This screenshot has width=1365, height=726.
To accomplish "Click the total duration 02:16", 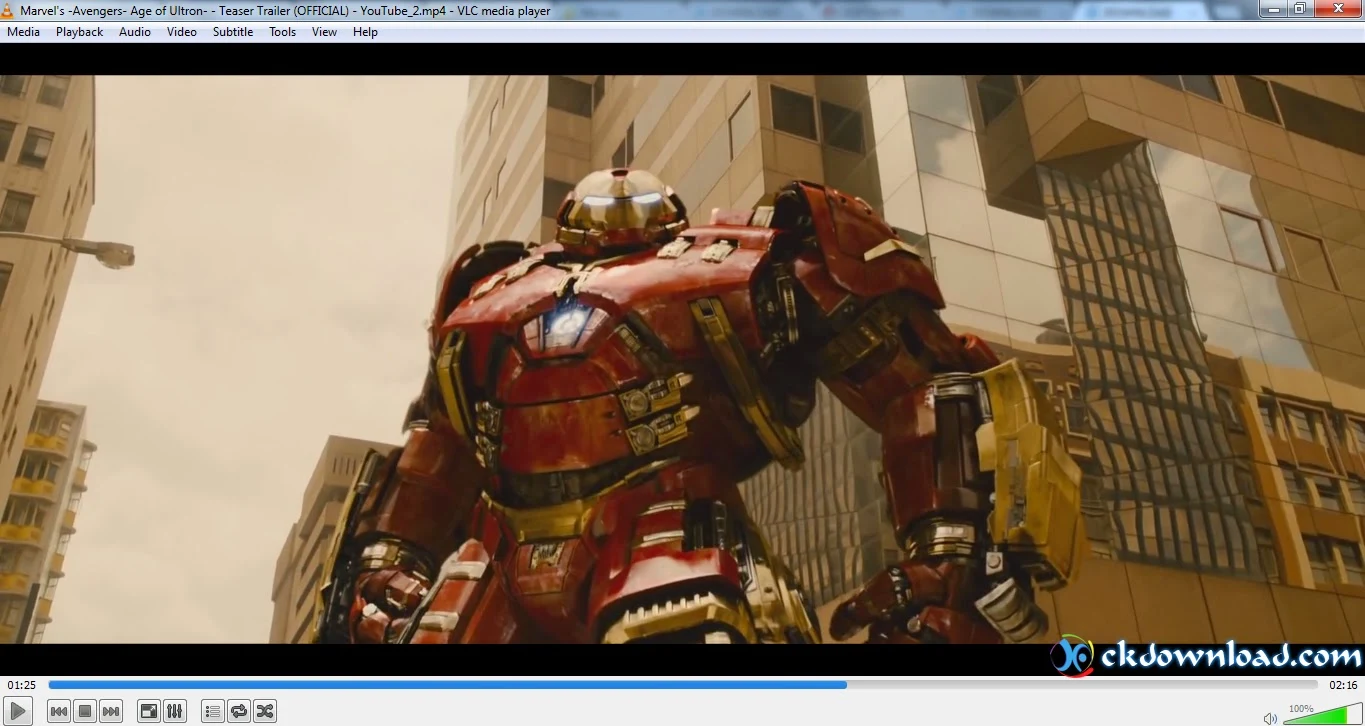I will point(1343,685).
